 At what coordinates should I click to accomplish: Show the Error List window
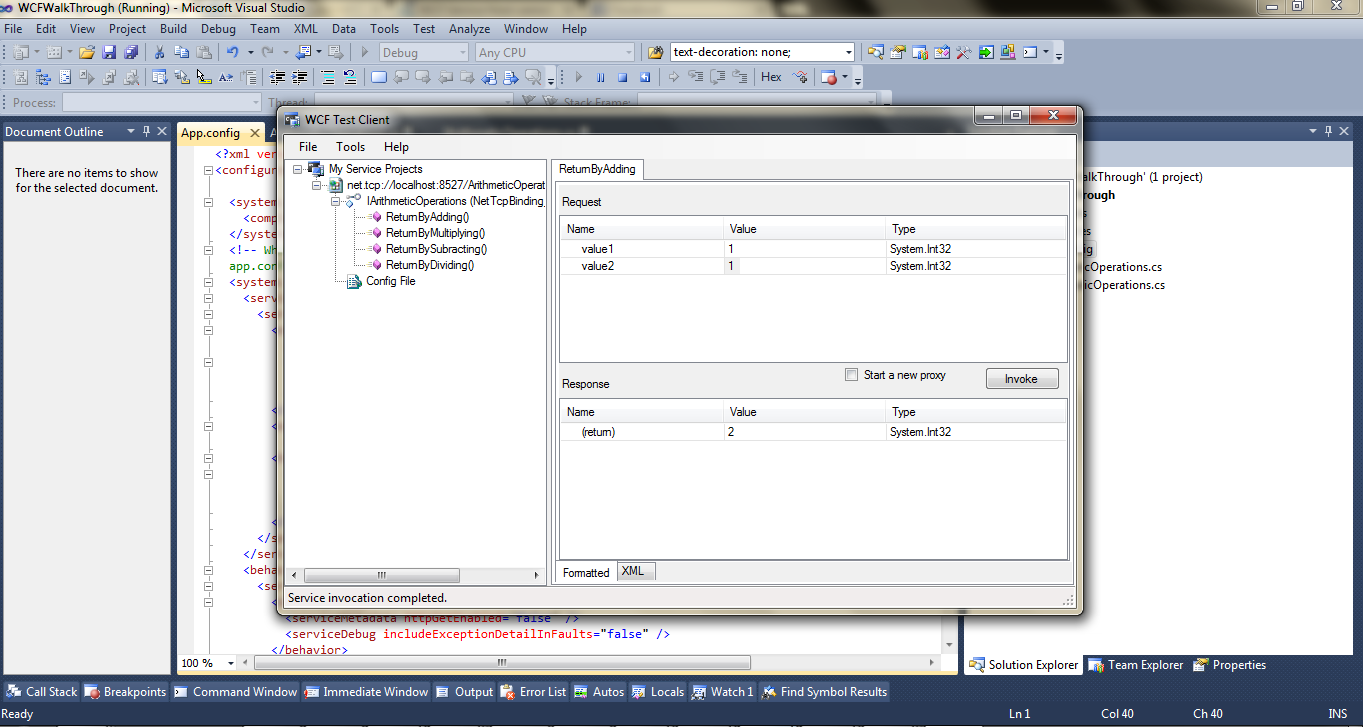coord(534,691)
